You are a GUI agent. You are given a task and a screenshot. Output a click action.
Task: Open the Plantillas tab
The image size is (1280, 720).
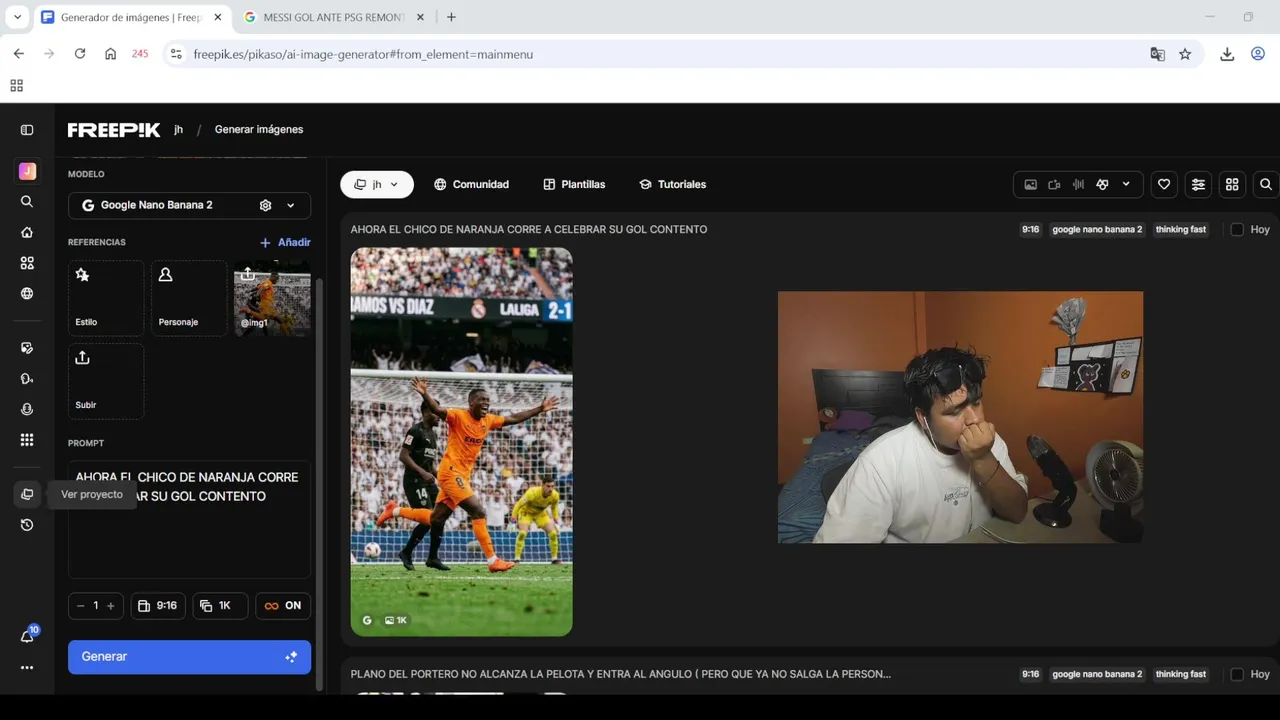pos(574,184)
